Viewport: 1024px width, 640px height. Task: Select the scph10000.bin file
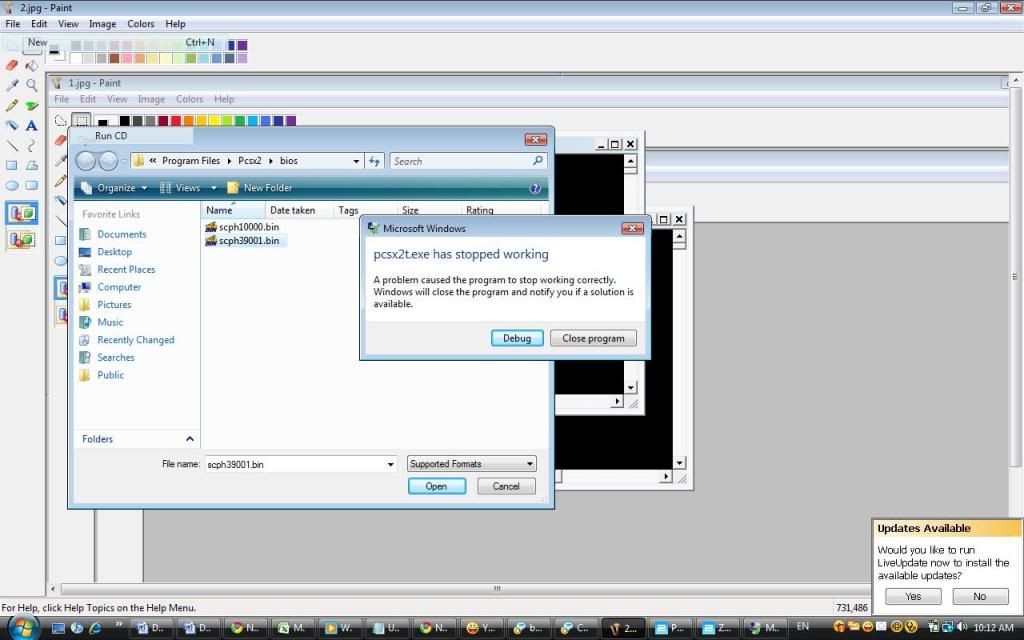click(x=242, y=227)
